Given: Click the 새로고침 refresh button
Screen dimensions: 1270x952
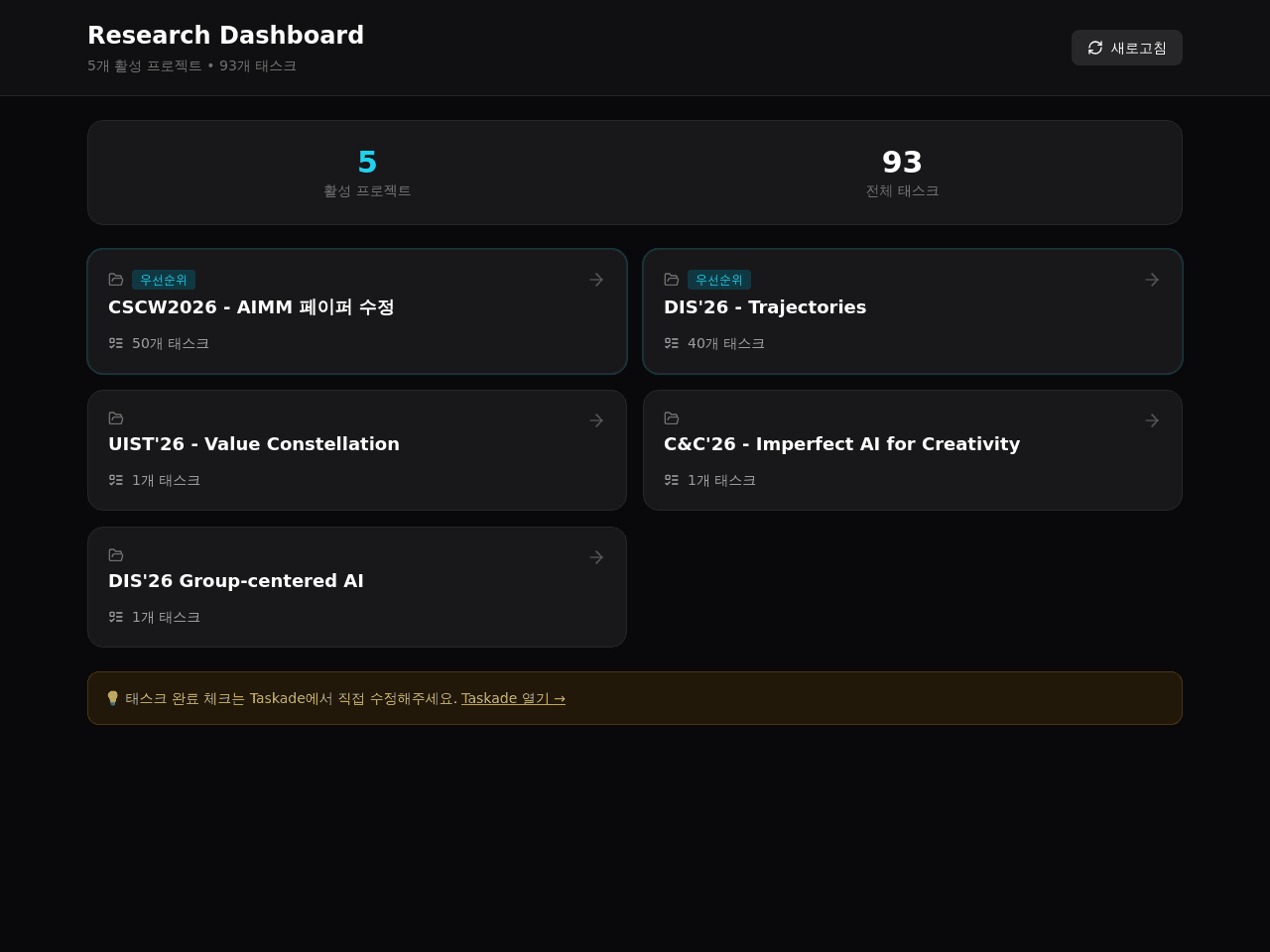Looking at the screenshot, I should click(1127, 48).
